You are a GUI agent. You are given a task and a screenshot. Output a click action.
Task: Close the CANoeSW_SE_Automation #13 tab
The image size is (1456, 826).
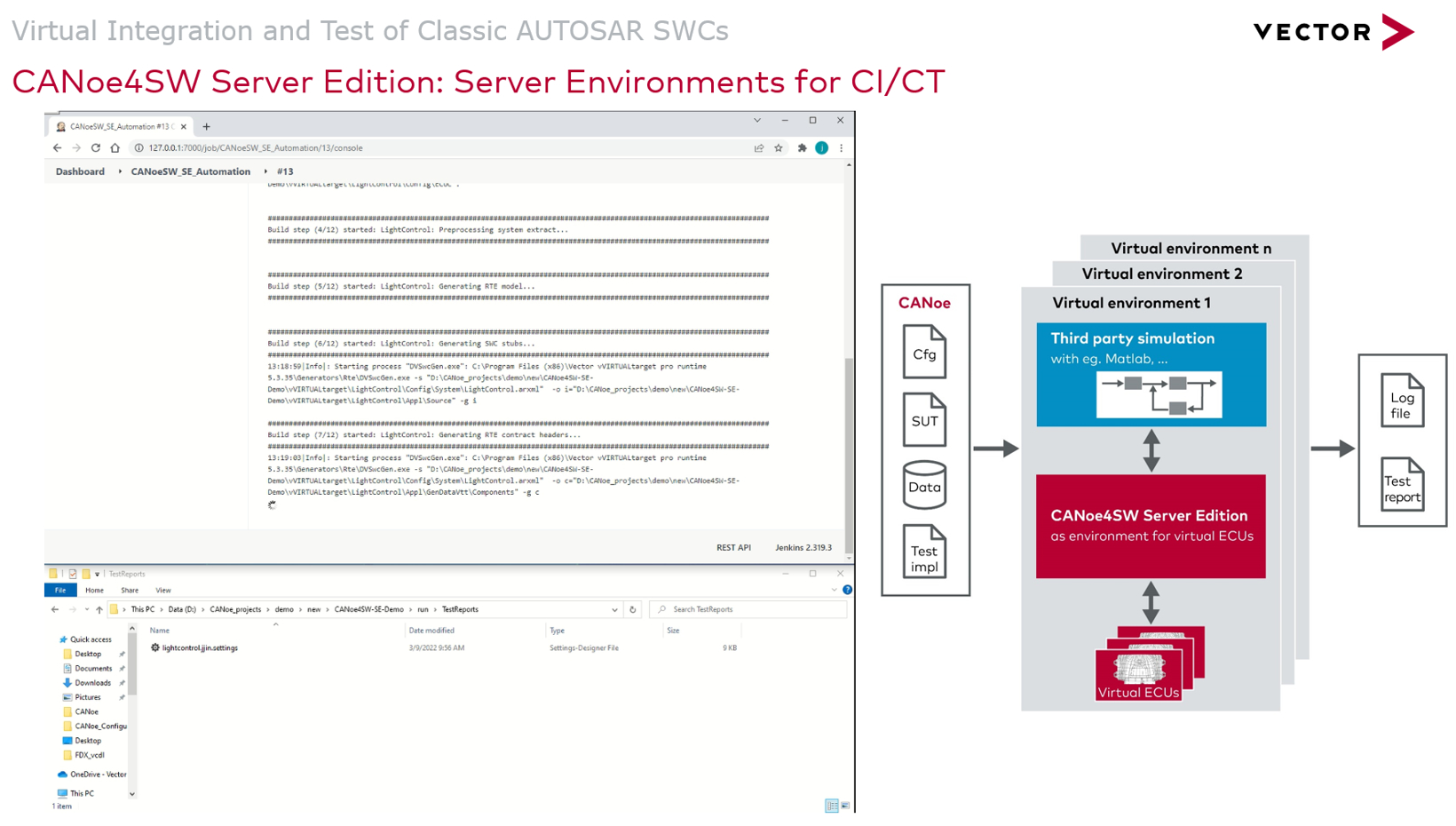(x=184, y=126)
